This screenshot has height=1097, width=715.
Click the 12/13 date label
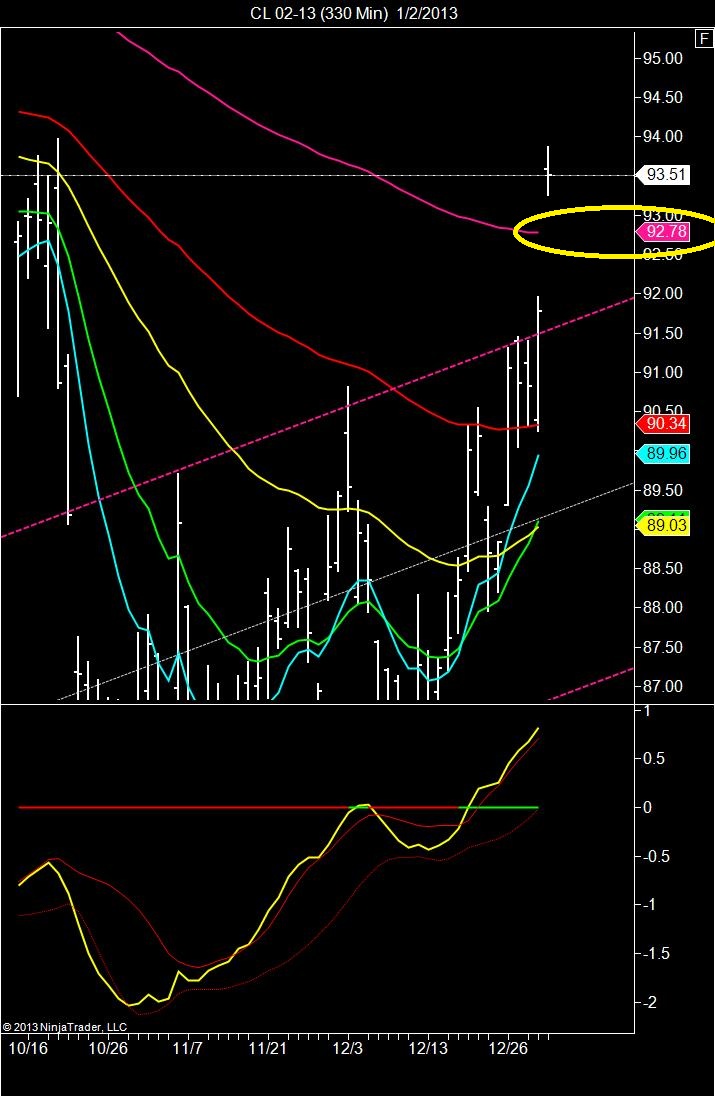(428, 1048)
